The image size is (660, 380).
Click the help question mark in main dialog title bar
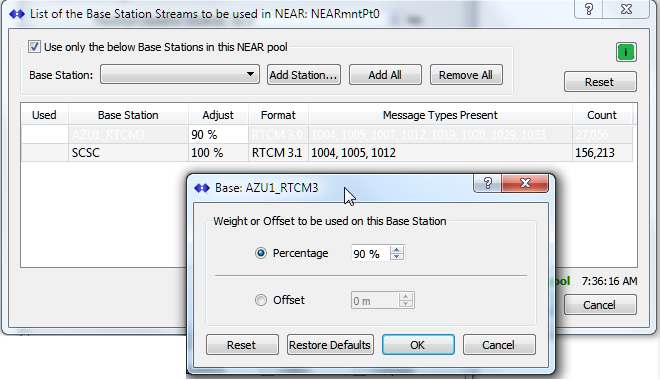click(589, 9)
